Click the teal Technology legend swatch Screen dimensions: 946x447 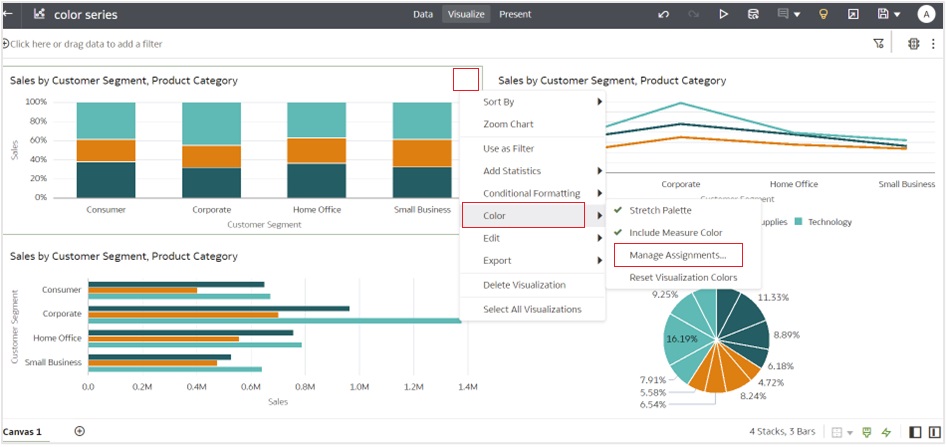click(x=799, y=222)
